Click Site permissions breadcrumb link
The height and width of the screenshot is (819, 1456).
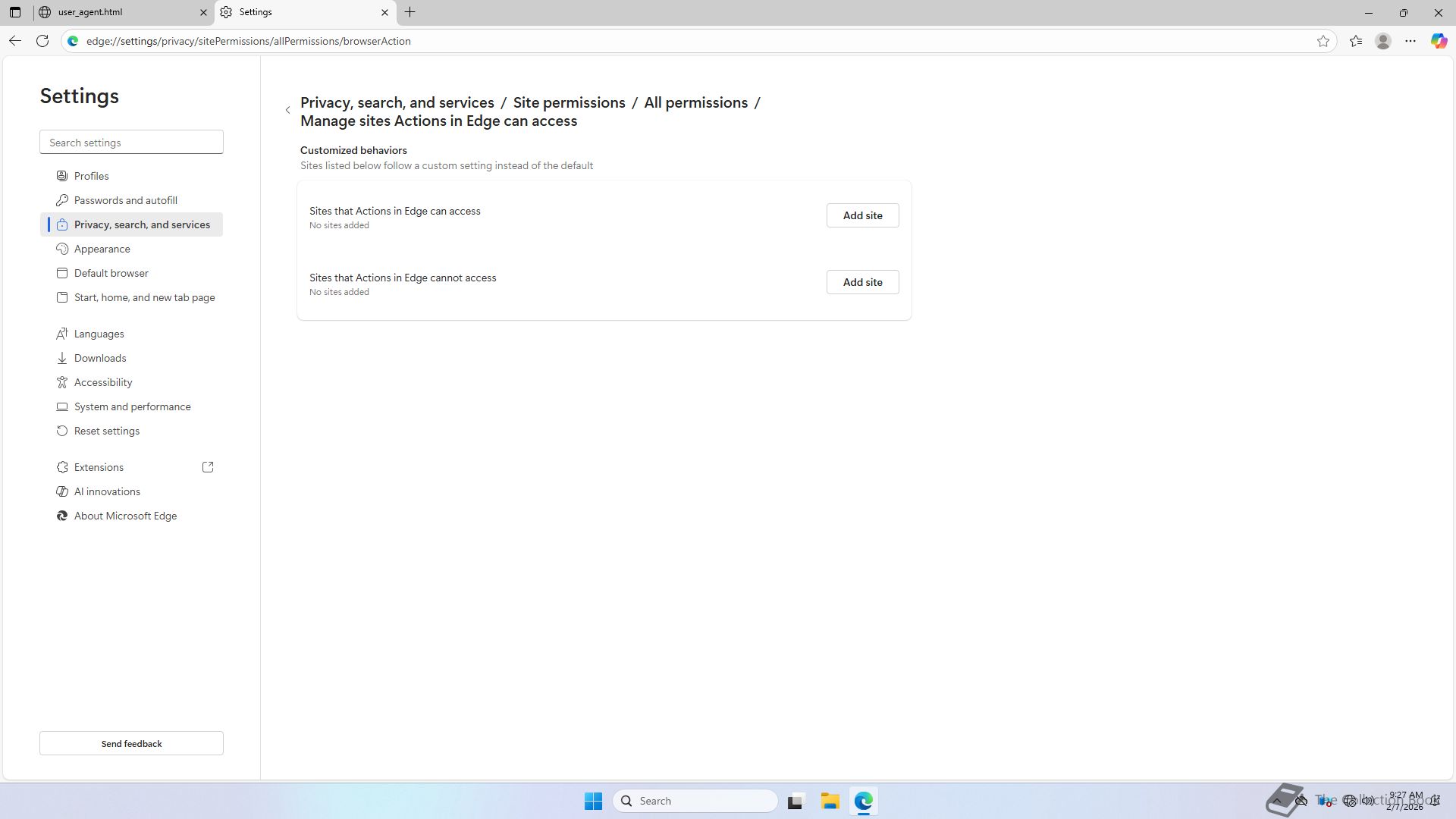(x=569, y=102)
